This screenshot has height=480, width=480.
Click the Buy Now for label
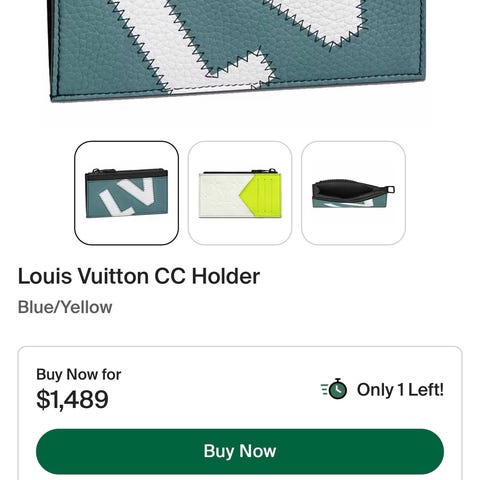pyautogui.click(x=79, y=374)
